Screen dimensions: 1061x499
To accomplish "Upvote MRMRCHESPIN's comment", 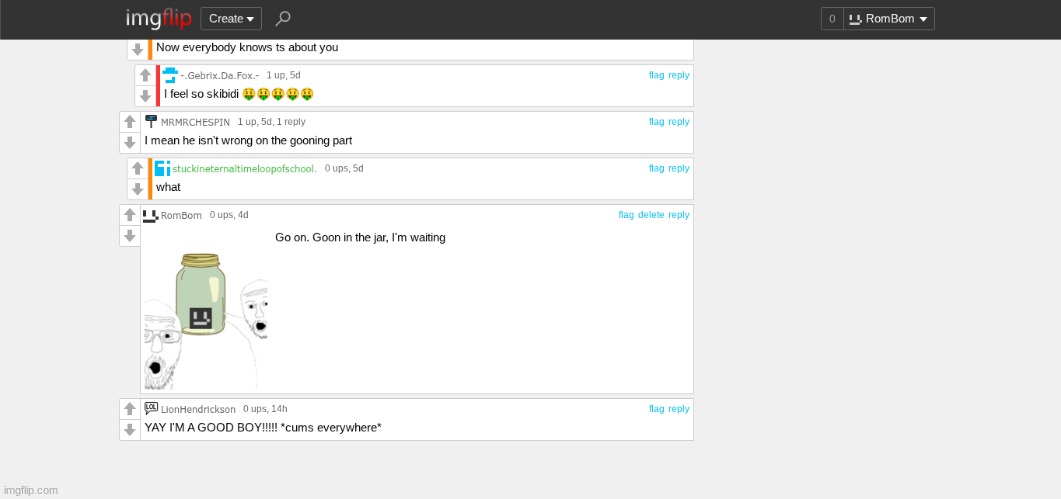I will 129,122.
